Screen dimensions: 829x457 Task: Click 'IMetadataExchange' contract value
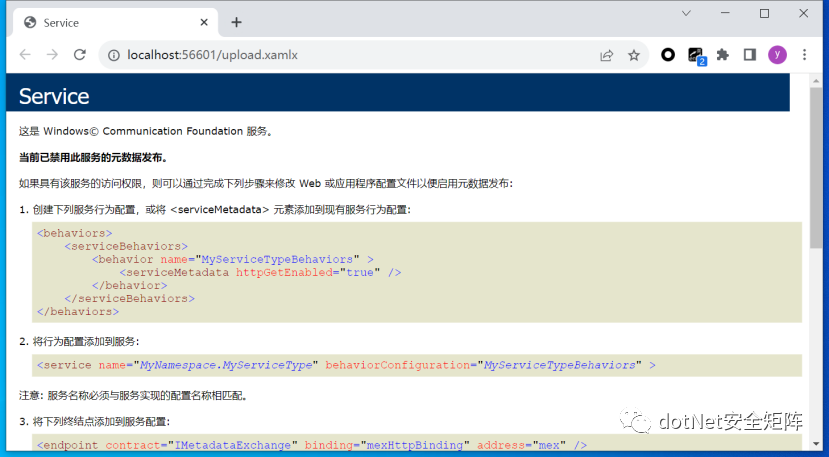[233, 445]
